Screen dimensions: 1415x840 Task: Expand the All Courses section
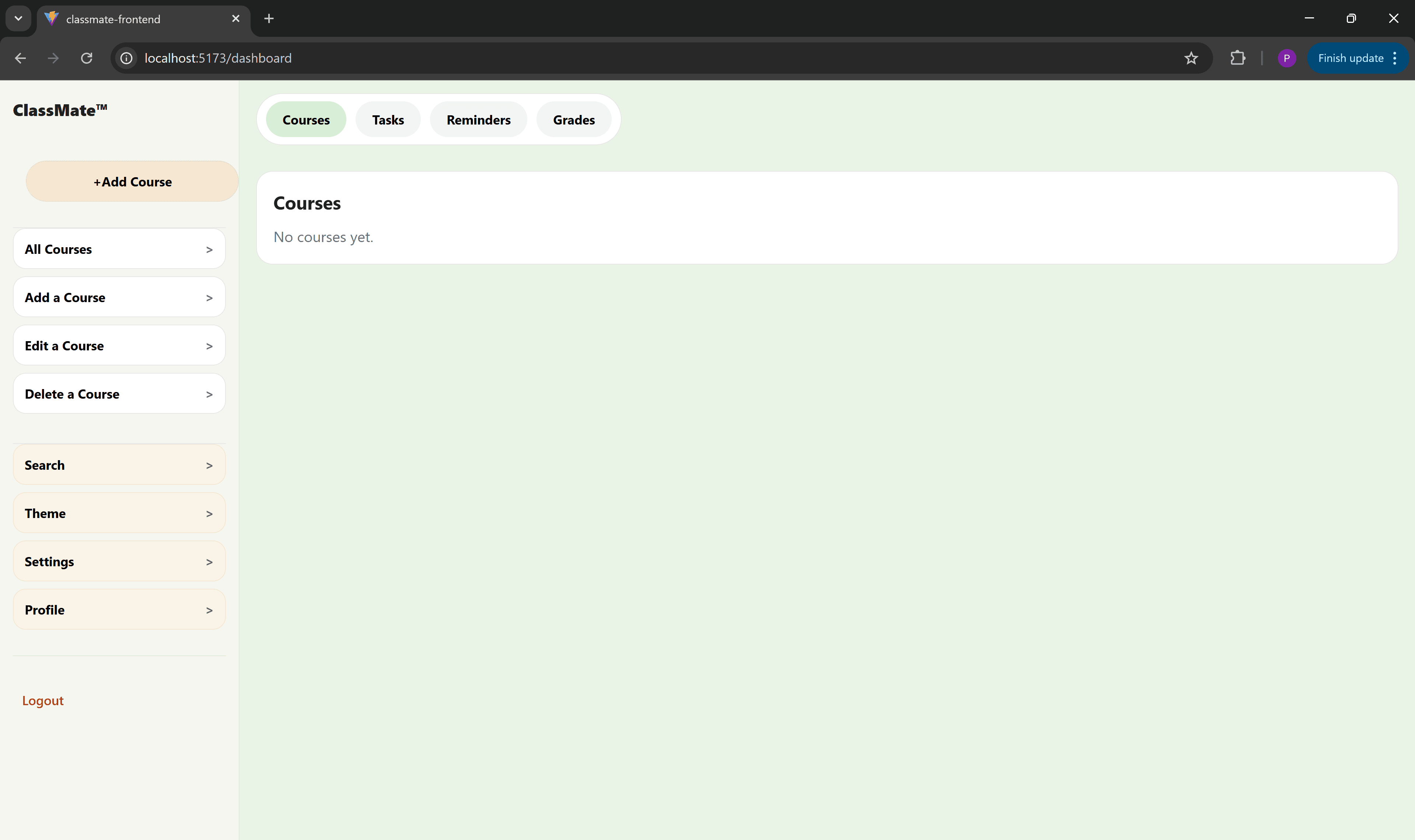[119, 248]
